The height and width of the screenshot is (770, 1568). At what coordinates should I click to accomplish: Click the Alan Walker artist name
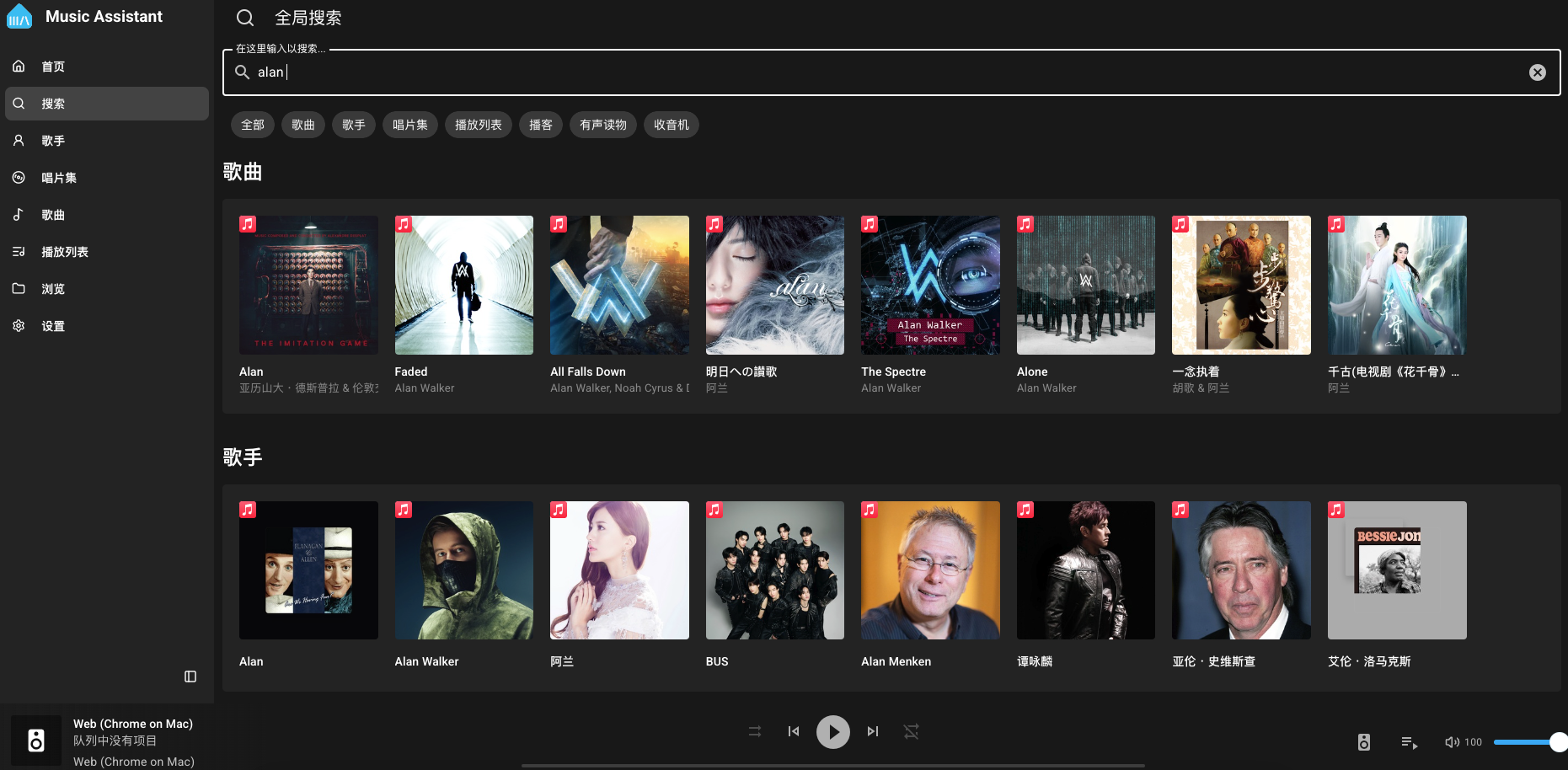pos(427,661)
